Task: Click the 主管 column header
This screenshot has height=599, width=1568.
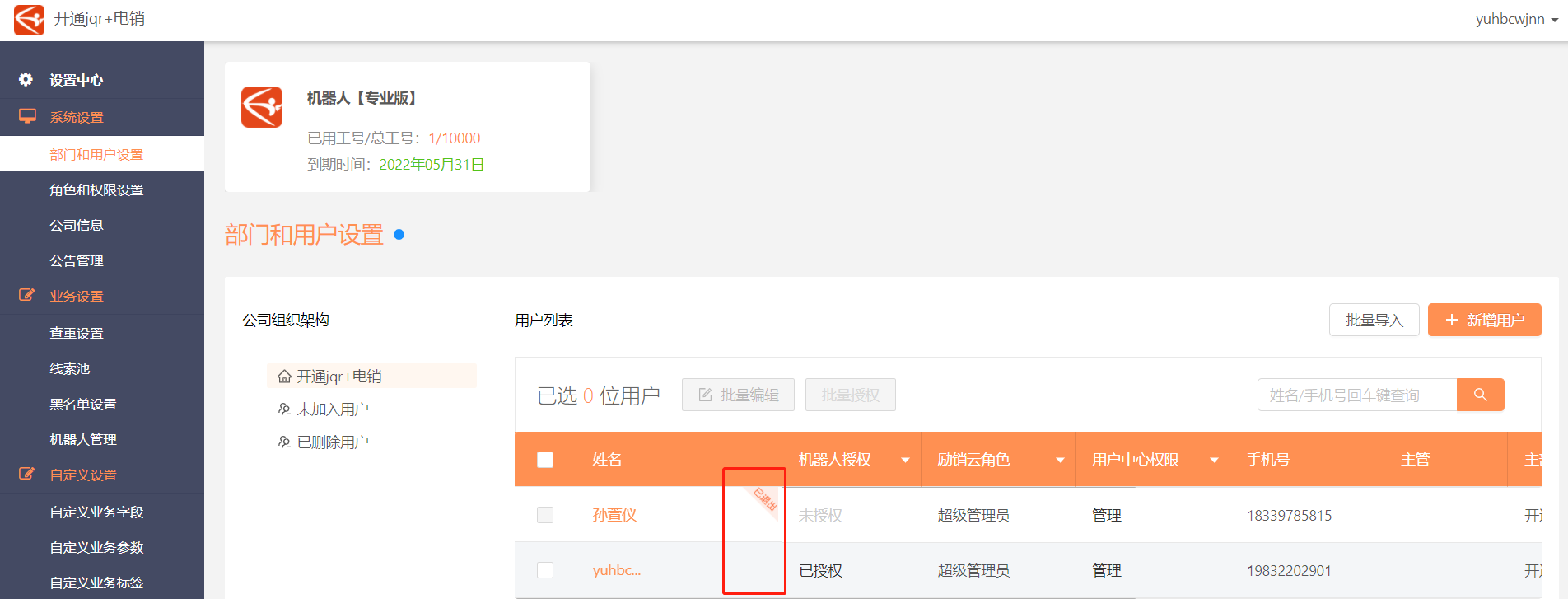Action: tap(1416, 460)
